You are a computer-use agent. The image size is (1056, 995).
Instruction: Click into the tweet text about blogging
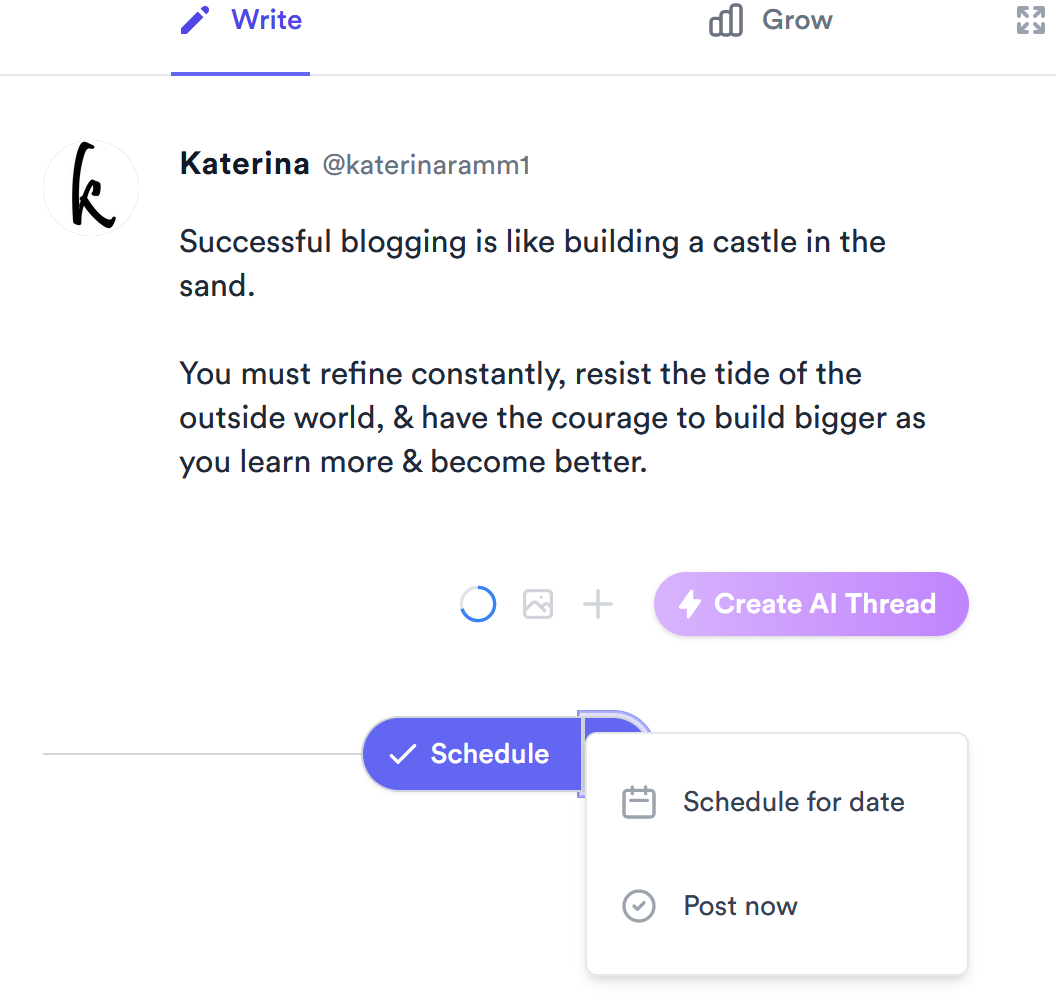click(x=552, y=352)
